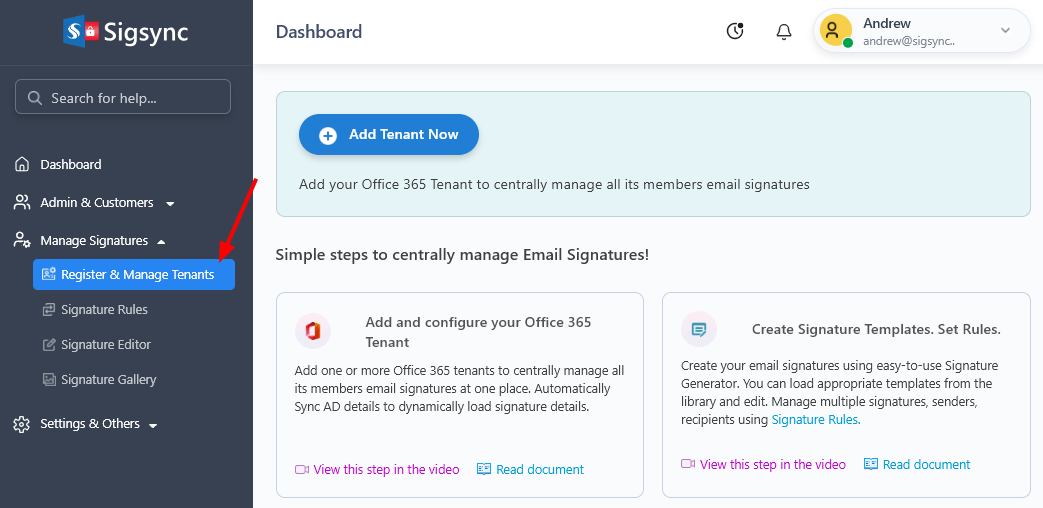Screen dimensions: 1043x508
Task: Click the Office 365 logo icon
Action: coord(313,331)
